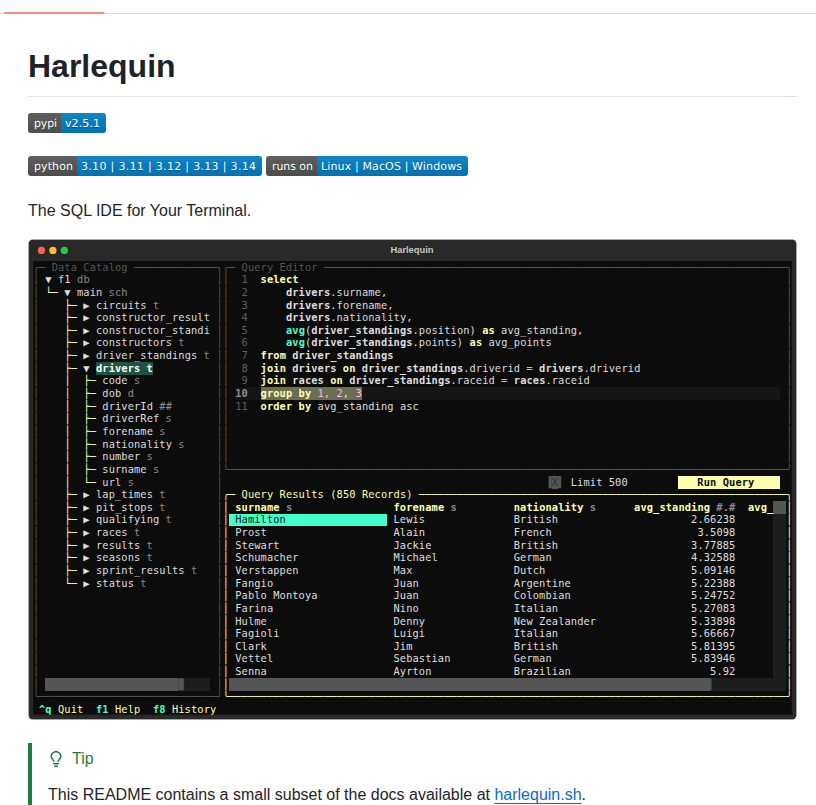Expand the races table
The width and height of the screenshot is (816, 805).
pos(85,532)
